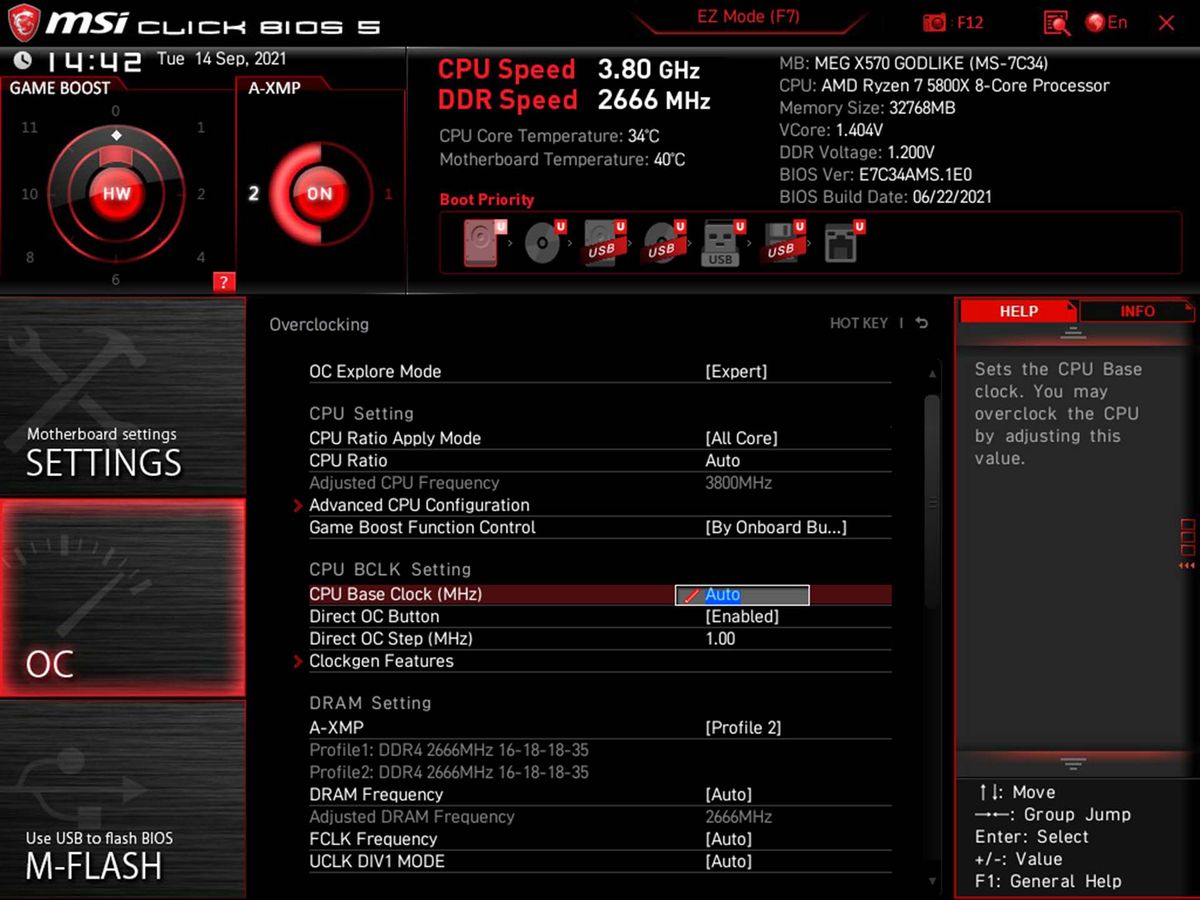
Task: Click the screenshot camera icon near F12
Action: point(934,22)
